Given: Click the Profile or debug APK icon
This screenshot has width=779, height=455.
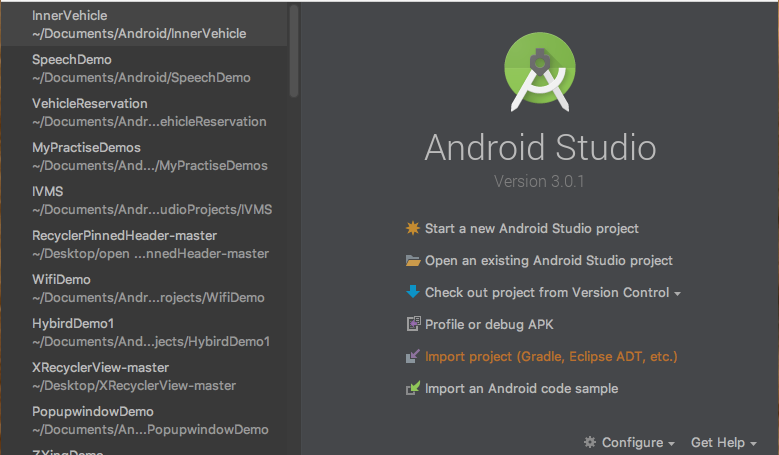Looking at the screenshot, I should tap(413, 324).
